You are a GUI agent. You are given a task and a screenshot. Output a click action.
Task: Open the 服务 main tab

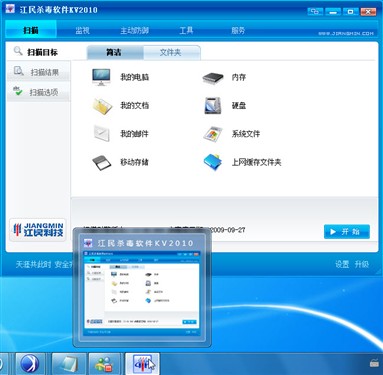click(238, 31)
